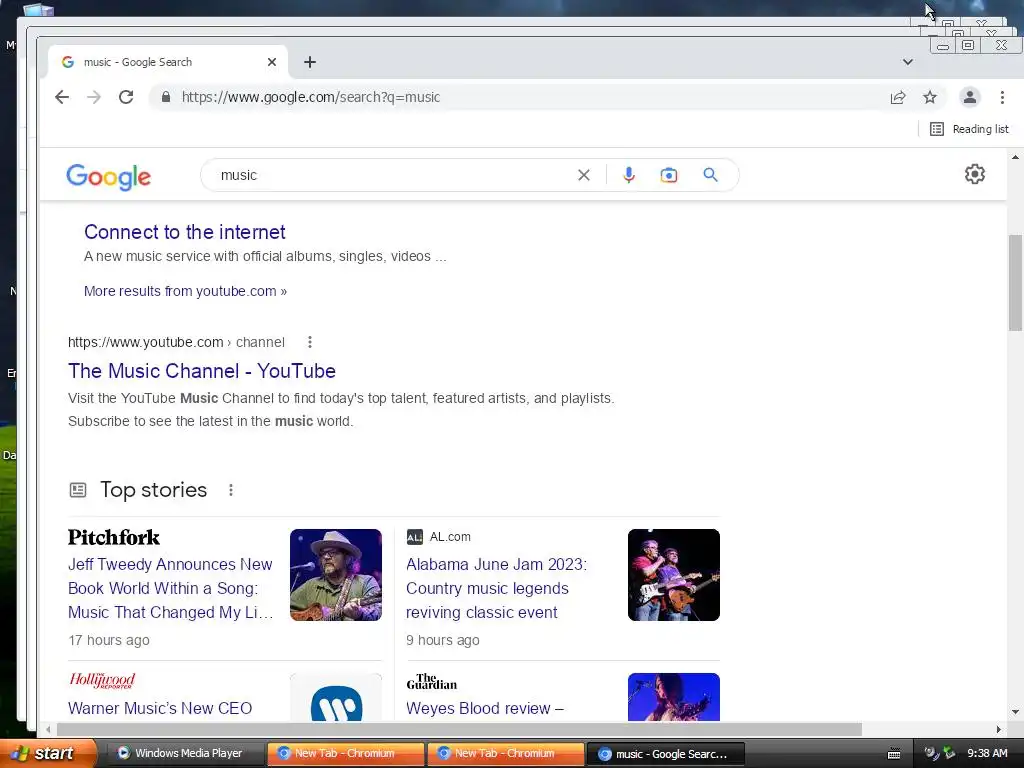Open More results from youtube.com link

click(x=185, y=291)
